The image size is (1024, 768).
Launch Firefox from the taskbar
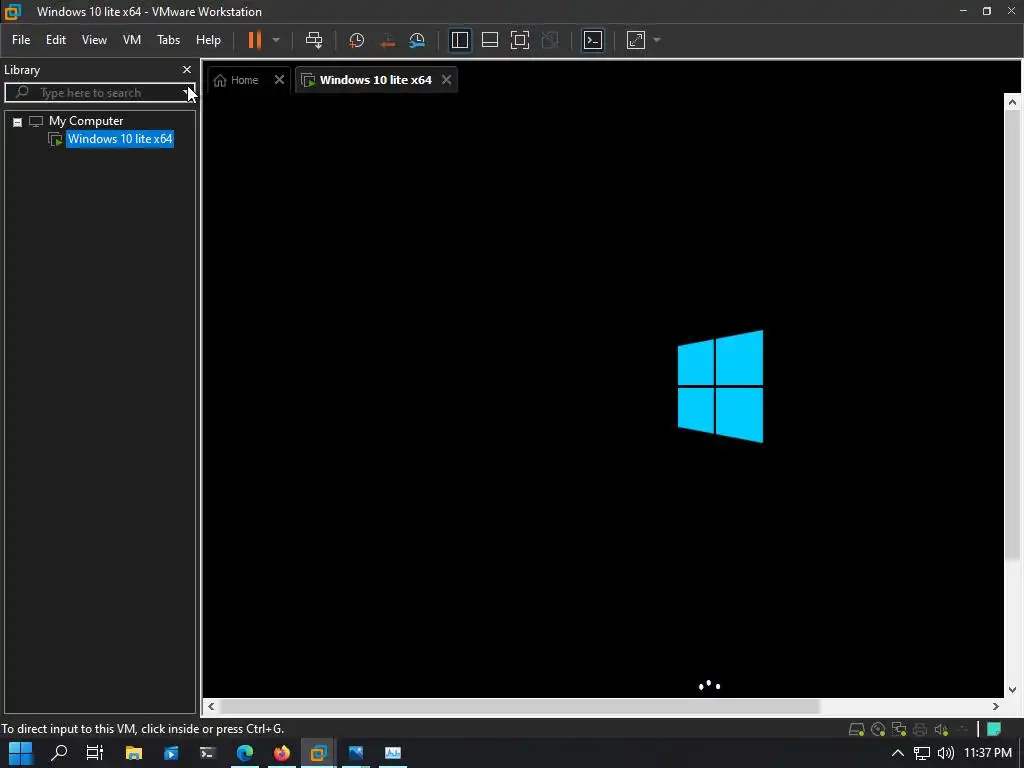[x=281, y=753]
